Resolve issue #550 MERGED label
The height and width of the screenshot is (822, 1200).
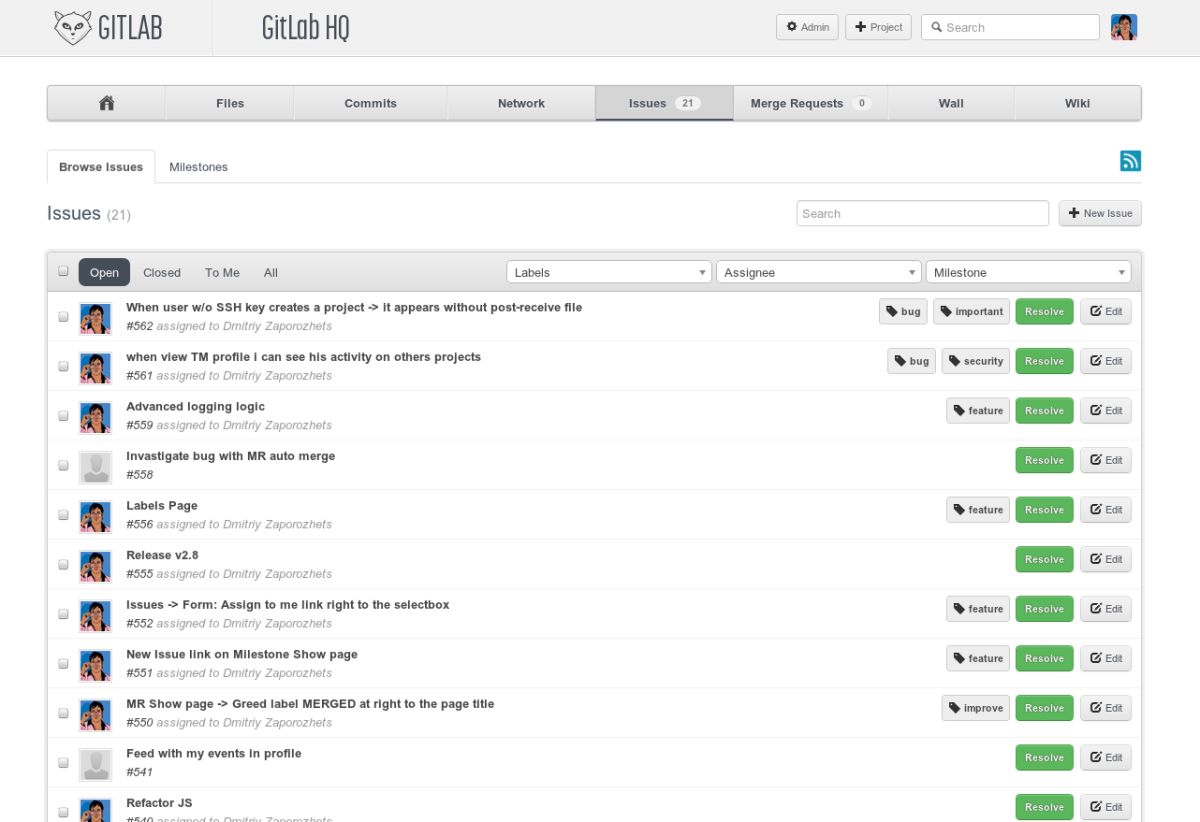1044,708
